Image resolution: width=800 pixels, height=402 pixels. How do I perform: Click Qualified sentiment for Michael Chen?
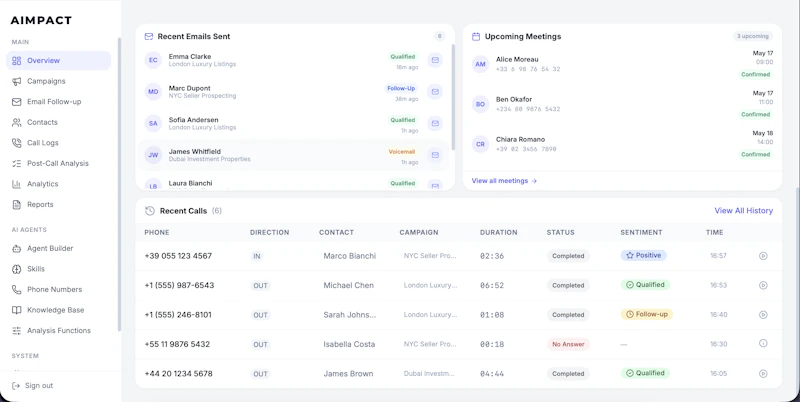coord(645,285)
